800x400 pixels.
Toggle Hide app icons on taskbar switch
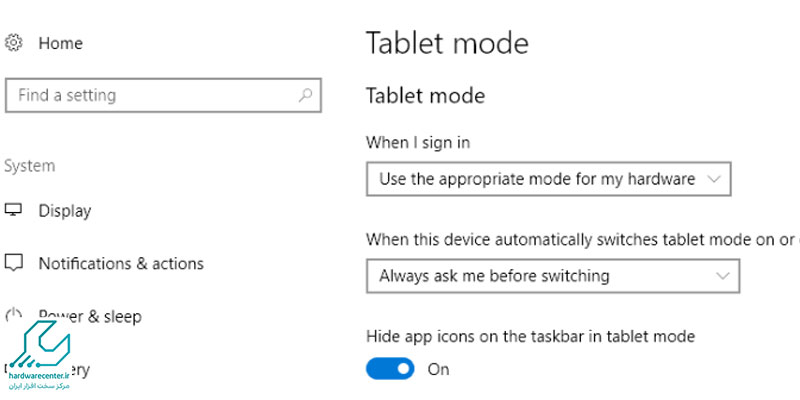point(390,368)
